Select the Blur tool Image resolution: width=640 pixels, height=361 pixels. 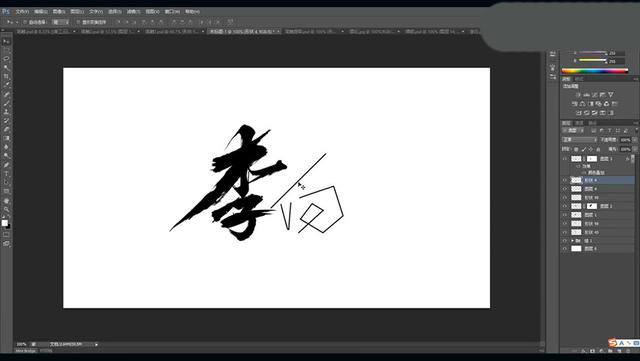pyautogui.click(x=6, y=147)
